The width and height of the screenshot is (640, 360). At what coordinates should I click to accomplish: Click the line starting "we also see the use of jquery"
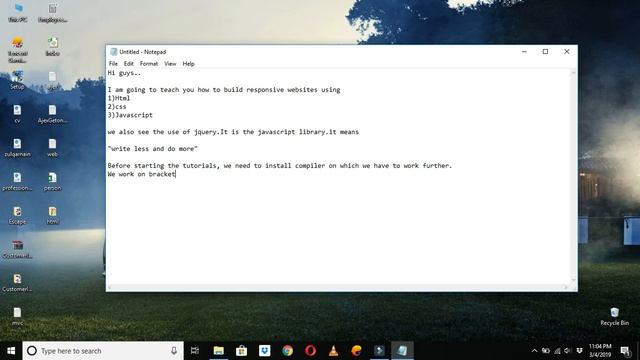(233, 132)
